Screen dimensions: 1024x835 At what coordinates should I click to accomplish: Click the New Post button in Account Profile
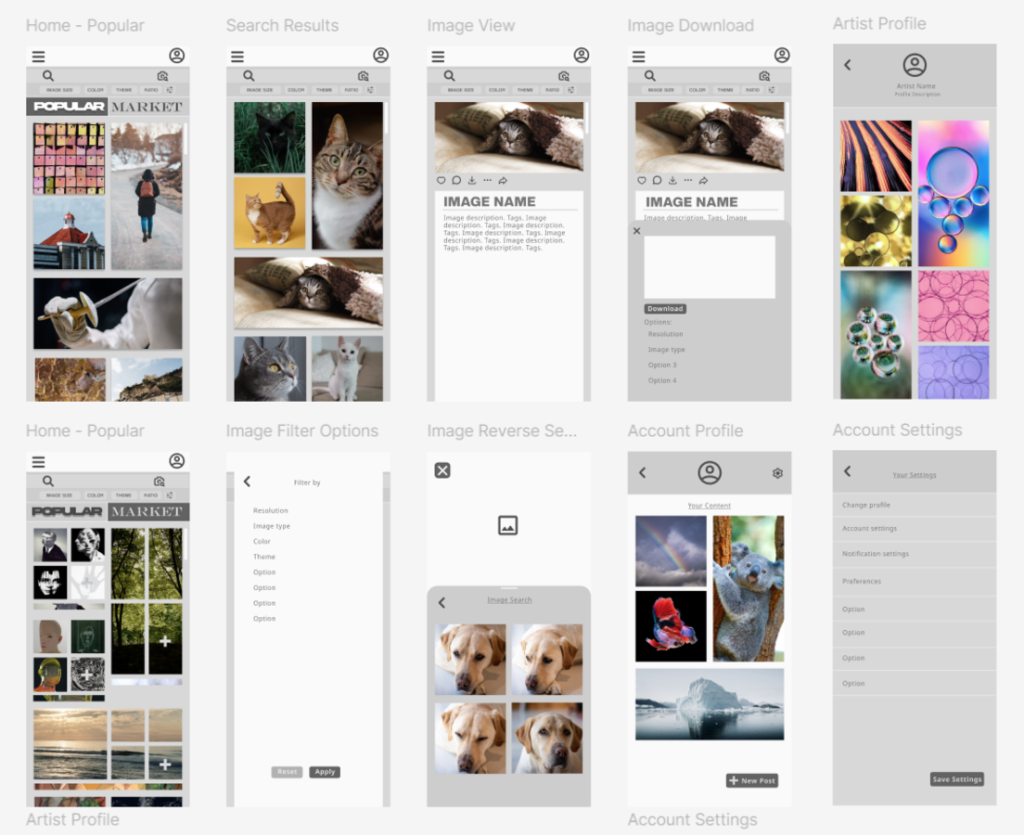(x=752, y=780)
